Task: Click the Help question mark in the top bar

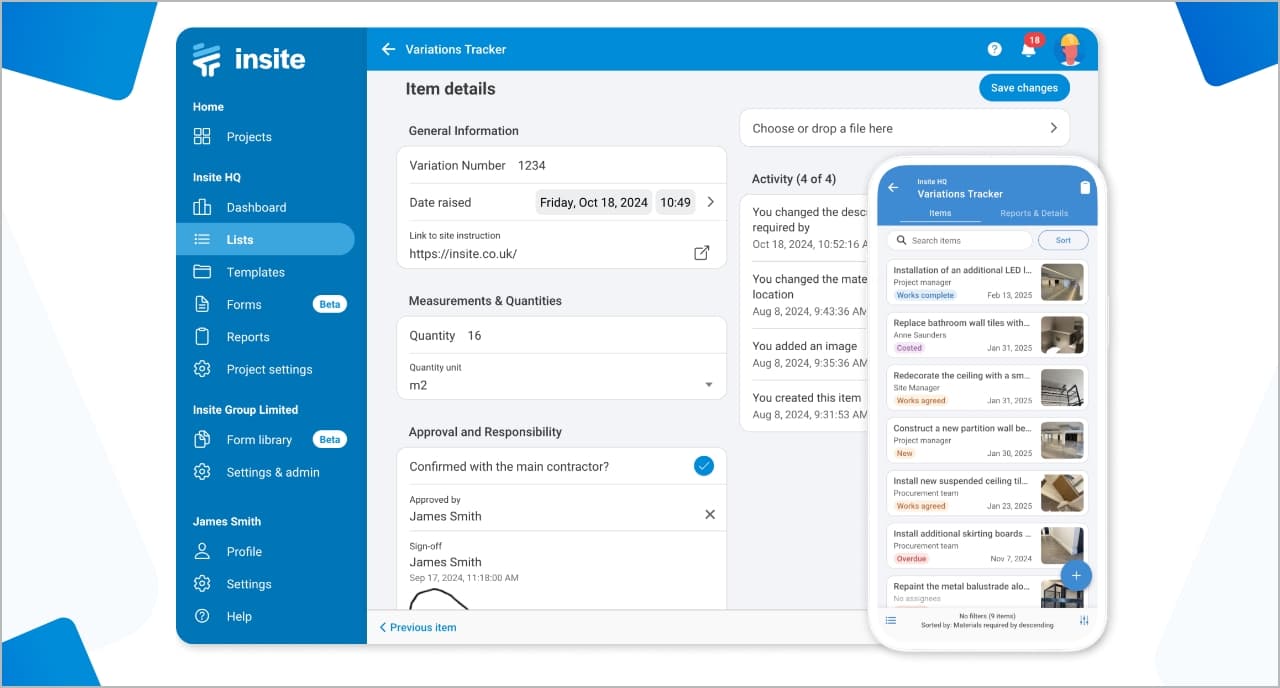Action: pyautogui.click(x=994, y=48)
